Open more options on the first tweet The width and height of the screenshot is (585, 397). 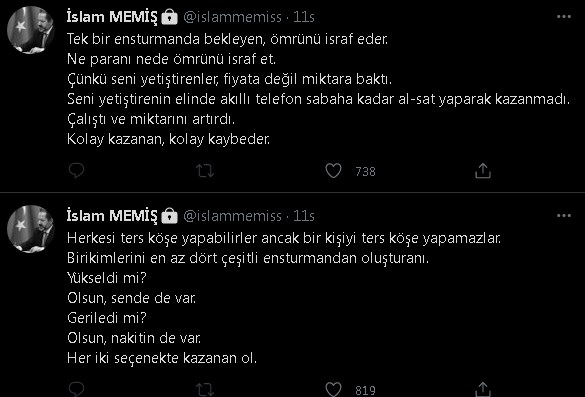(563, 17)
